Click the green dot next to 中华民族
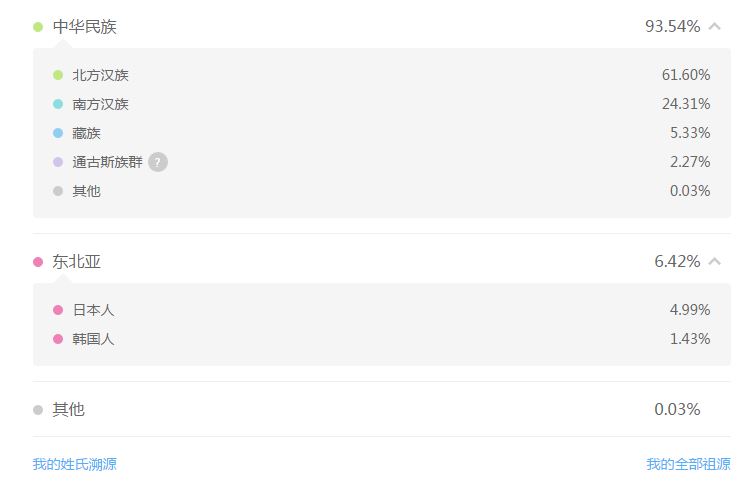The image size is (744, 491). (38, 27)
